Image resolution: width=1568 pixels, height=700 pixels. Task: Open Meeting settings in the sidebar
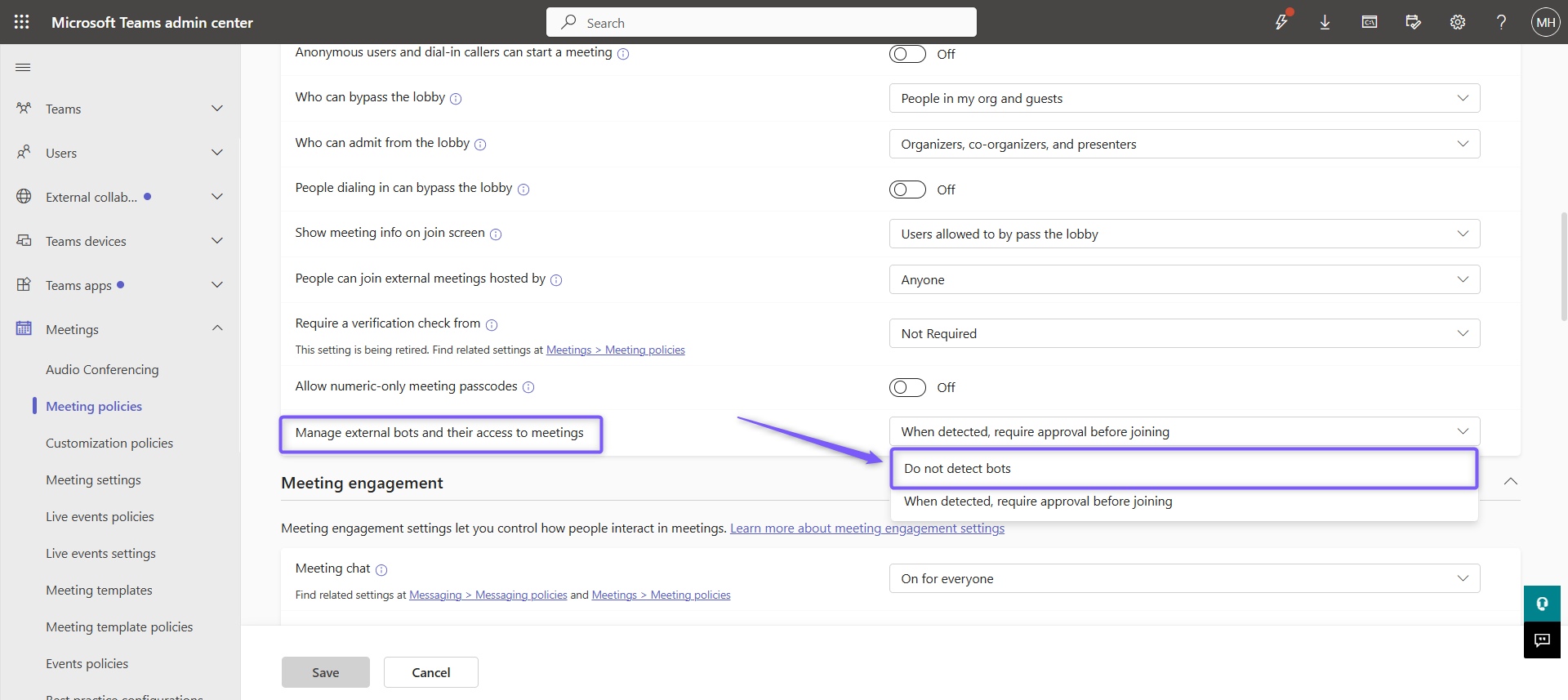(x=93, y=479)
